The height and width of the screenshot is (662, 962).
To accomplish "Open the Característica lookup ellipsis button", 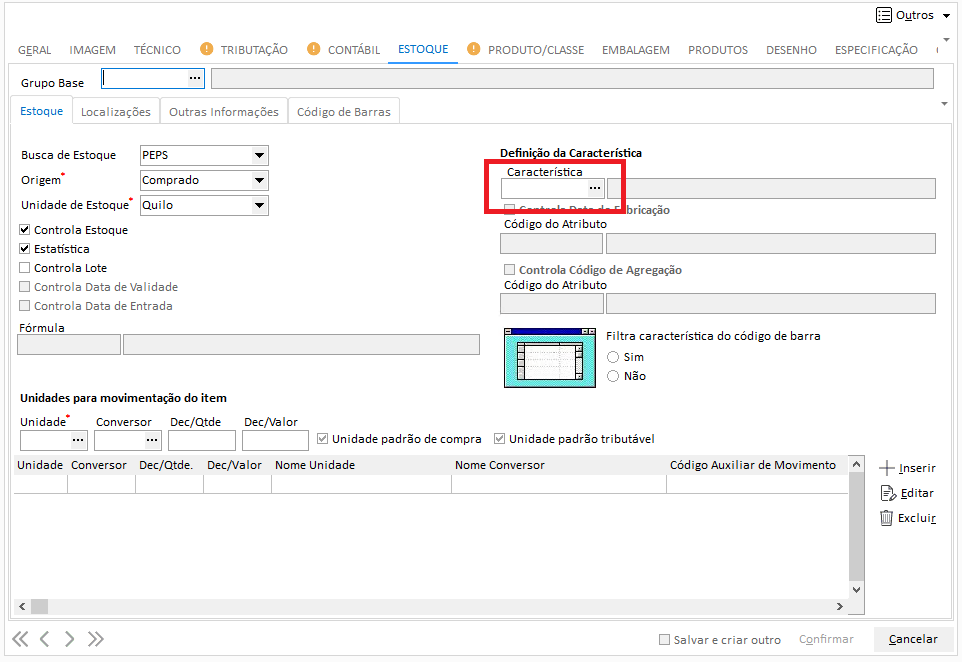I will [594, 188].
